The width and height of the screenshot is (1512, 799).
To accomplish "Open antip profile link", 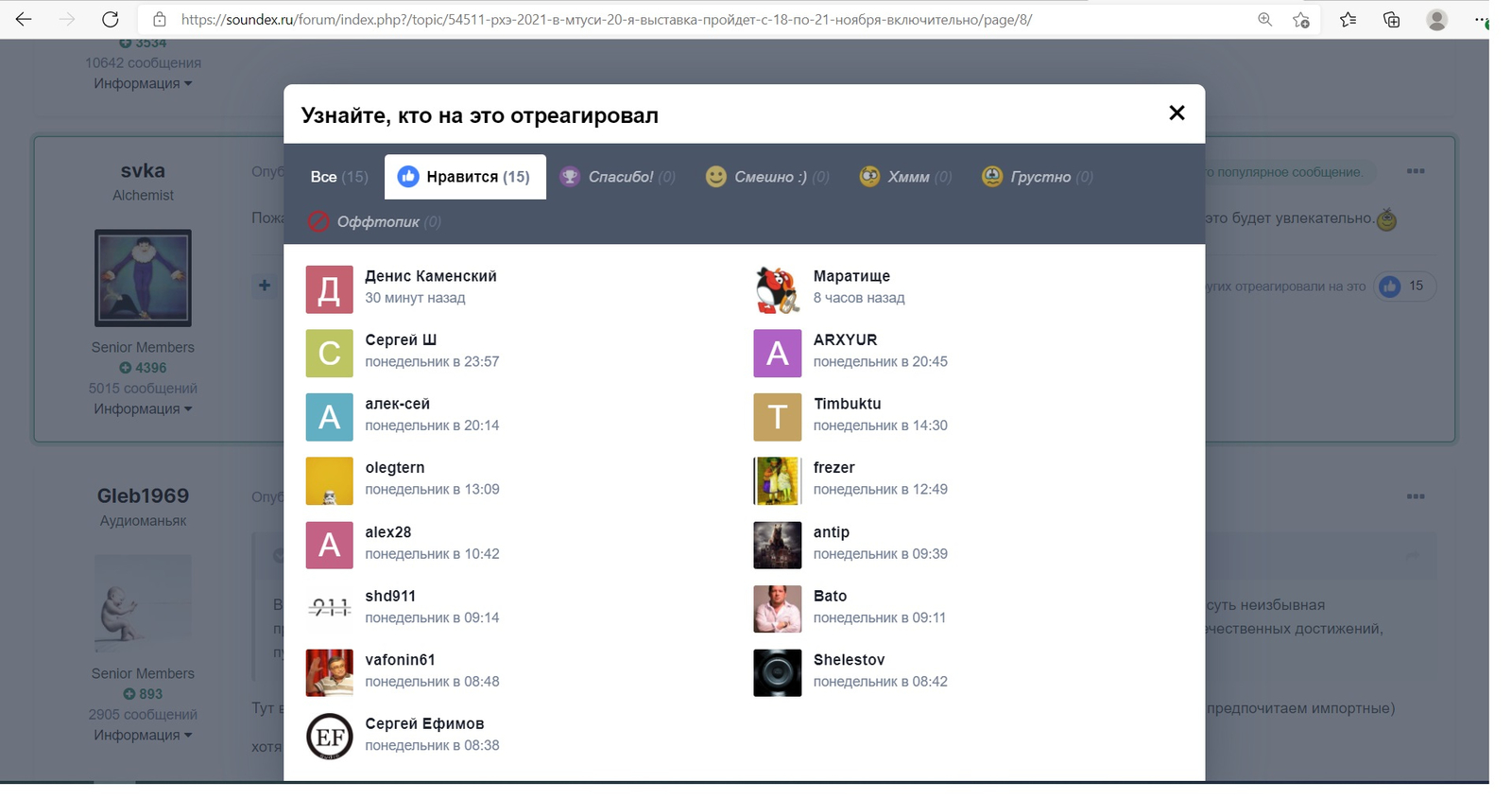I will click(x=831, y=532).
